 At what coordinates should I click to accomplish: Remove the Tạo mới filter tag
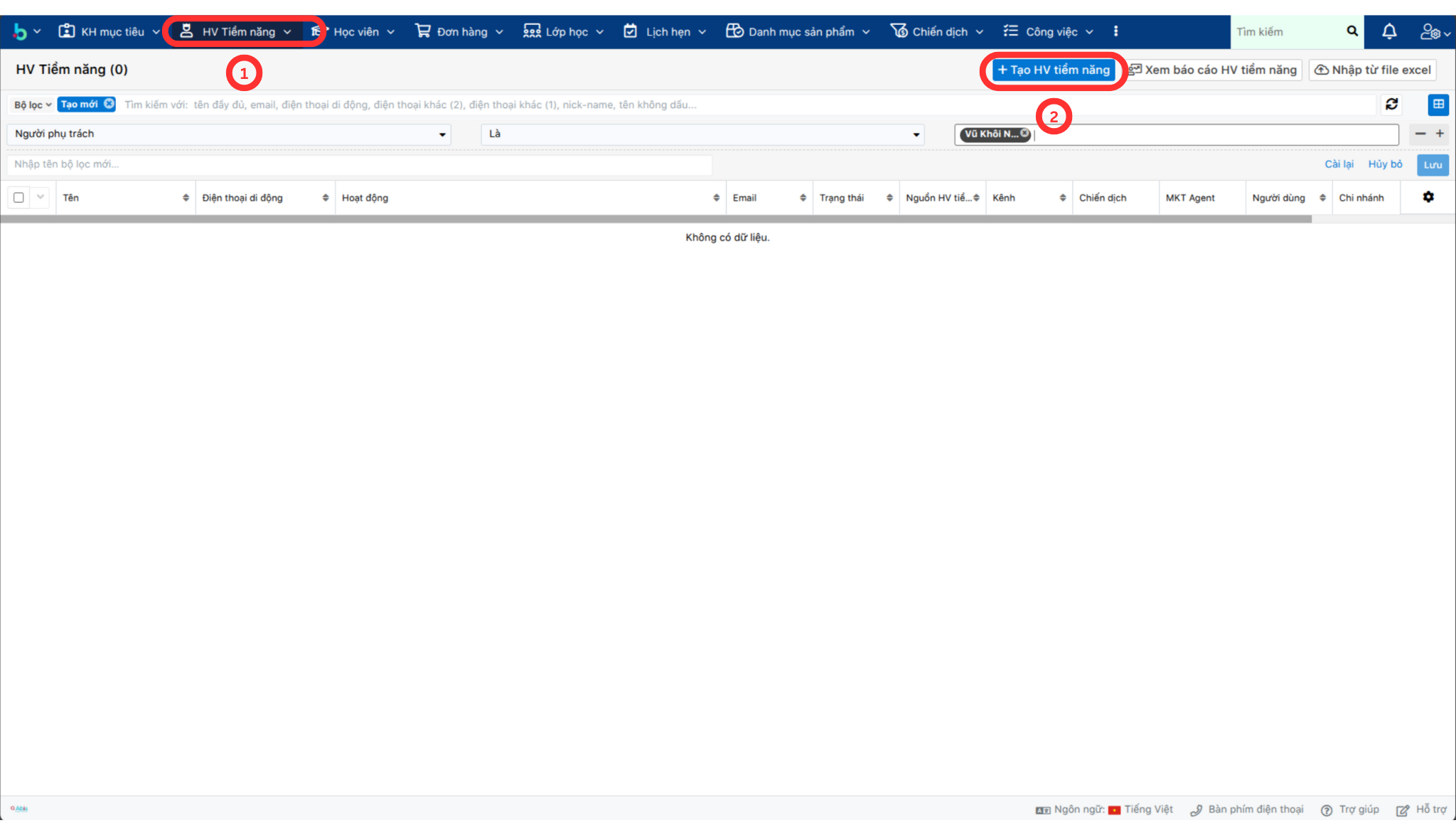click(x=109, y=104)
